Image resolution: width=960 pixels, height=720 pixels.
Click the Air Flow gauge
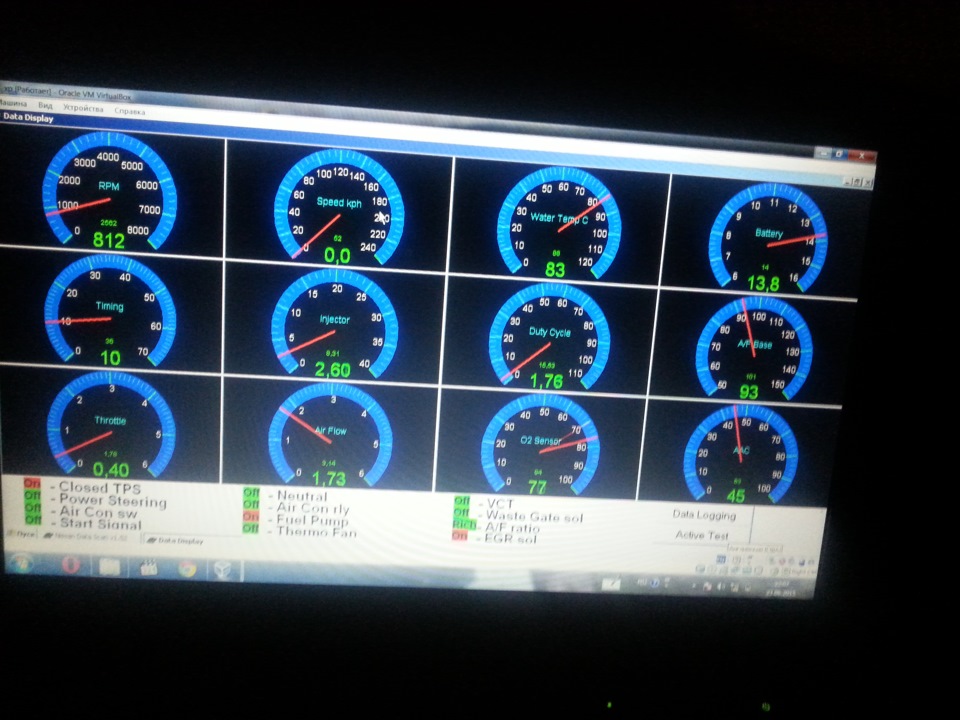[x=331, y=435]
